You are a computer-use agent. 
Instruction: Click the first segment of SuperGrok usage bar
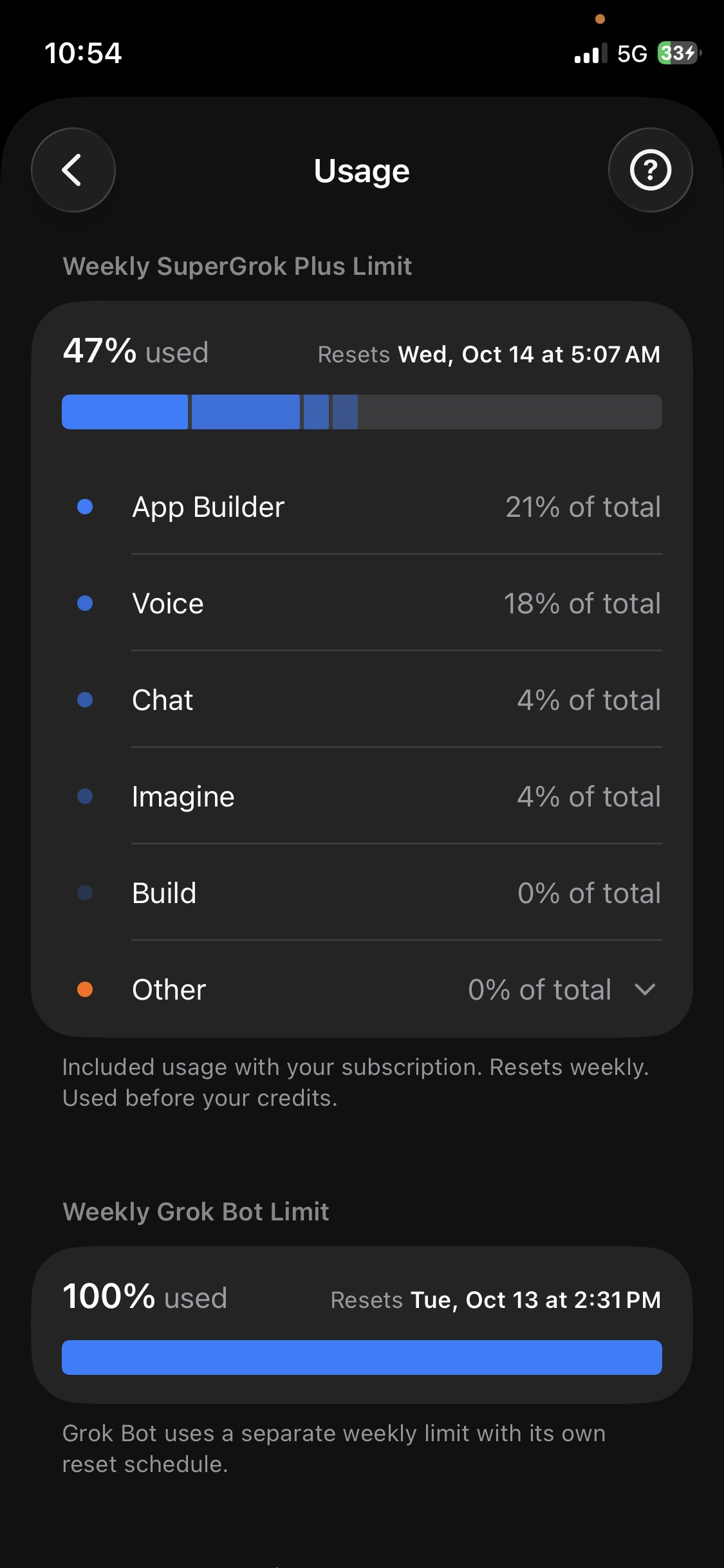pyautogui.click(x=125, y=412)
